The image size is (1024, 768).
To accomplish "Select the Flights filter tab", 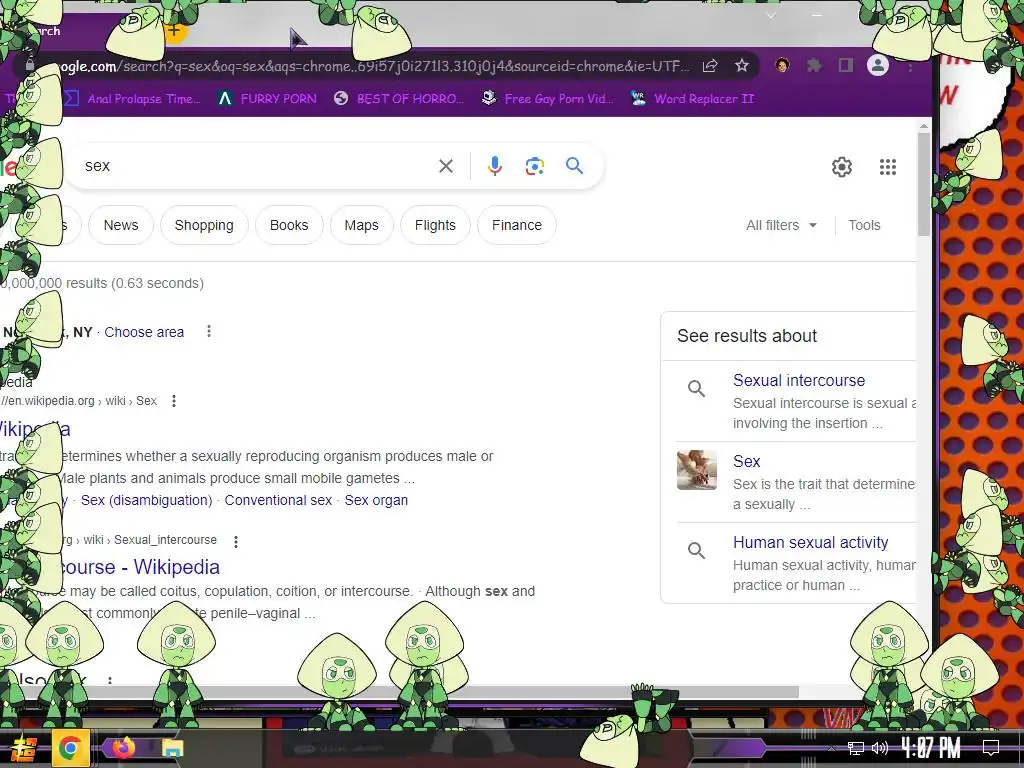I will coord(435,225).
